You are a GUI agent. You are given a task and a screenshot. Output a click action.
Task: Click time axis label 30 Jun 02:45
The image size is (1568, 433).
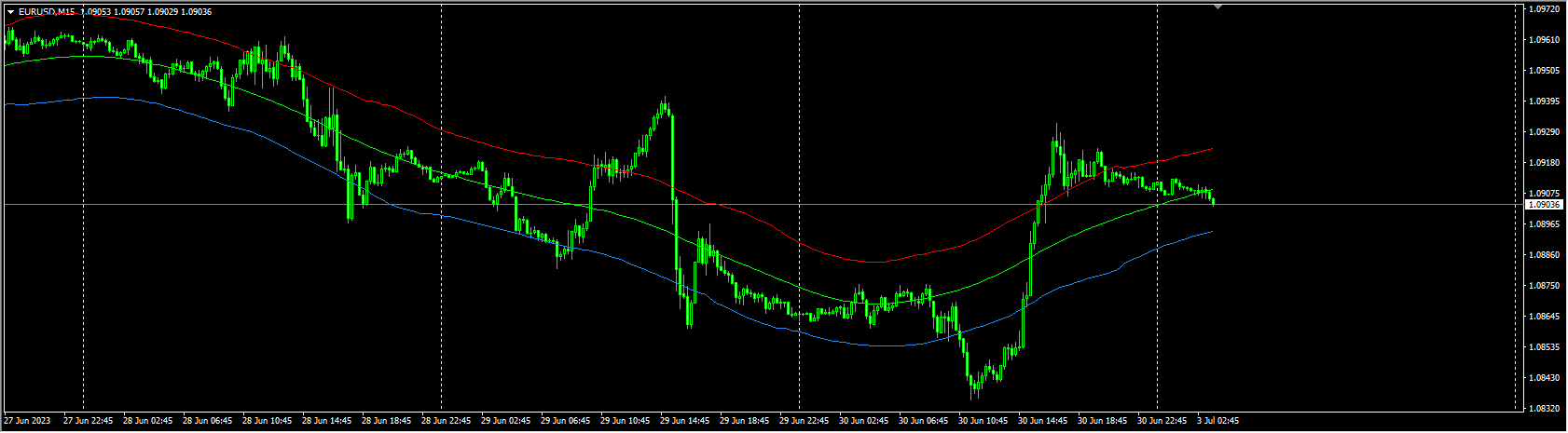pos(864,421)
